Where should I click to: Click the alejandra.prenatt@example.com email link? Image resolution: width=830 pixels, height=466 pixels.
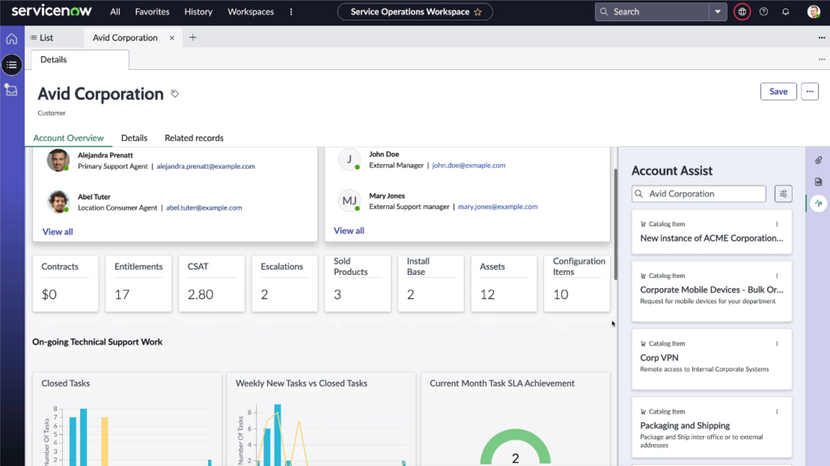point(205,166)
